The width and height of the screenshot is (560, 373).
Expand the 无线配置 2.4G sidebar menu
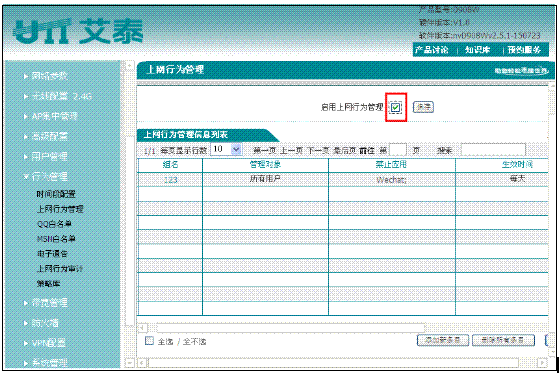tap(61, 96)
